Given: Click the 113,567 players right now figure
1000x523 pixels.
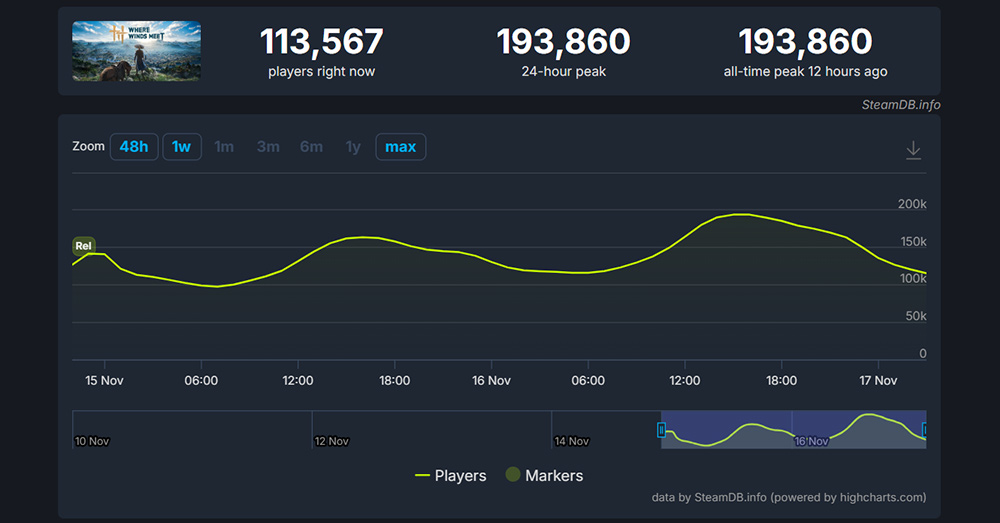Looking at the screenshot, I should coord(321,42).
